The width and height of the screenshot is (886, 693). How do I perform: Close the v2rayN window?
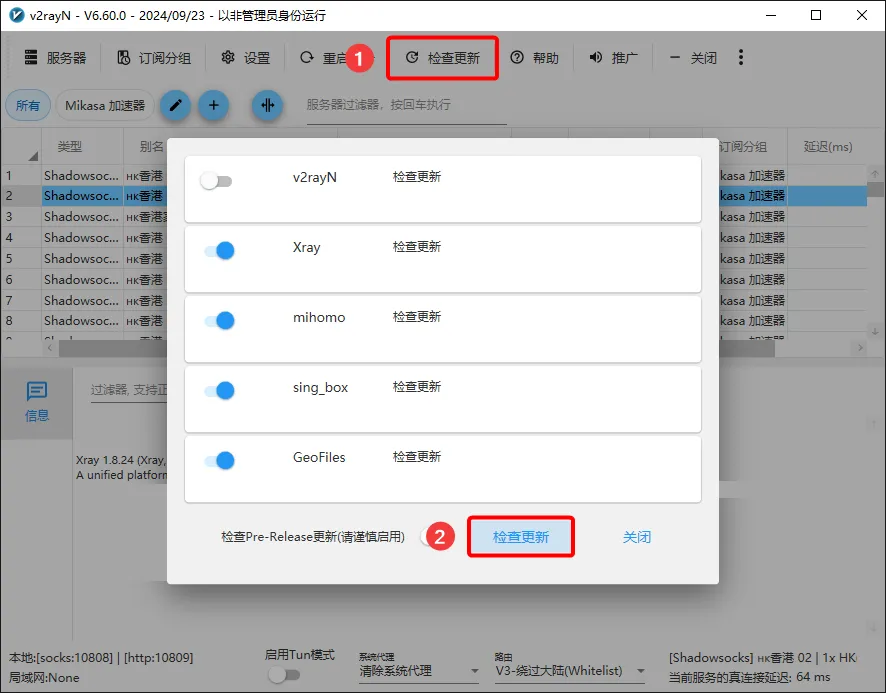click(x=862, y=15)
